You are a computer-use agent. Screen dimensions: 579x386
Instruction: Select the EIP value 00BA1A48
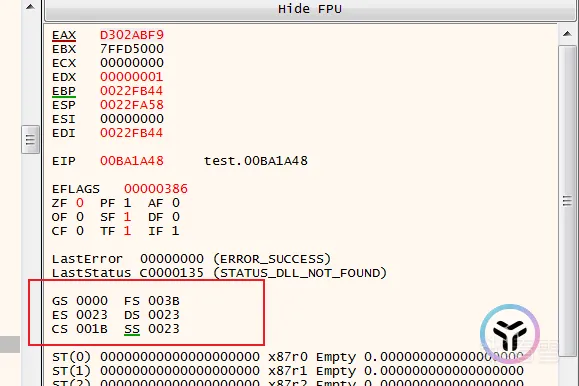132,161
